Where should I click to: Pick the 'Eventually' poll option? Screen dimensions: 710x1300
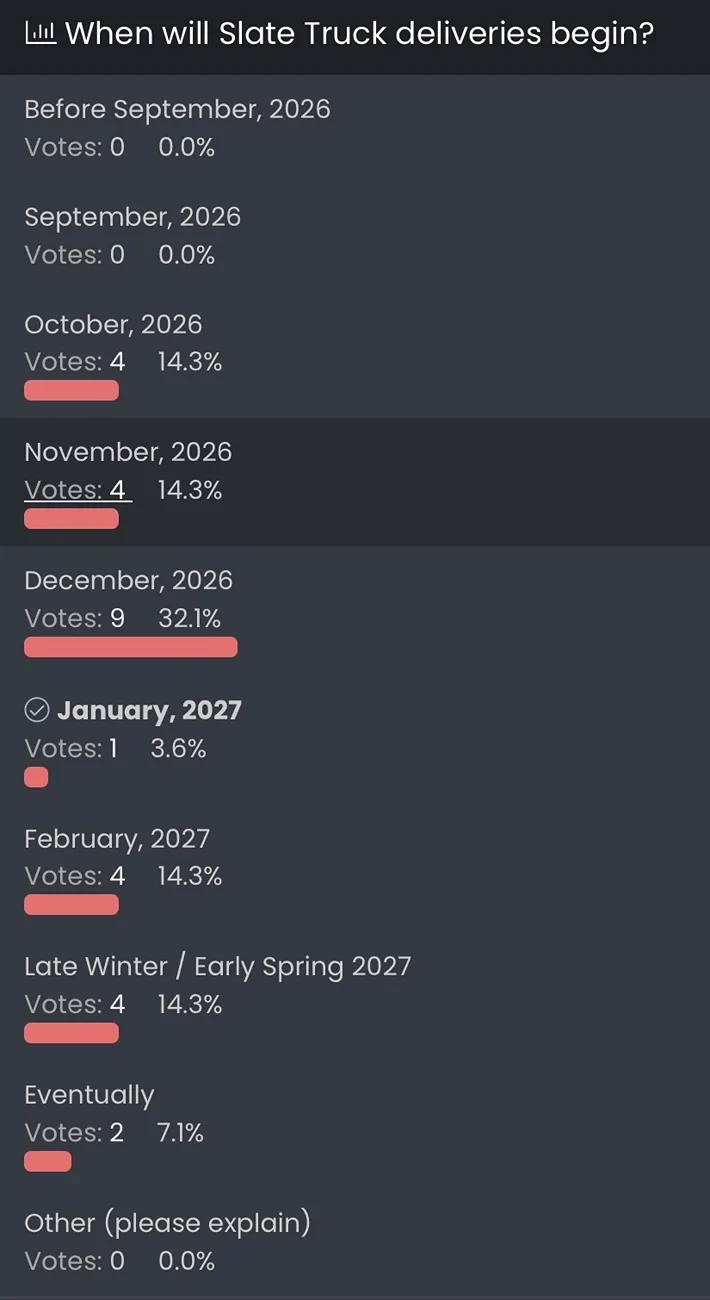coord(89,1095)
